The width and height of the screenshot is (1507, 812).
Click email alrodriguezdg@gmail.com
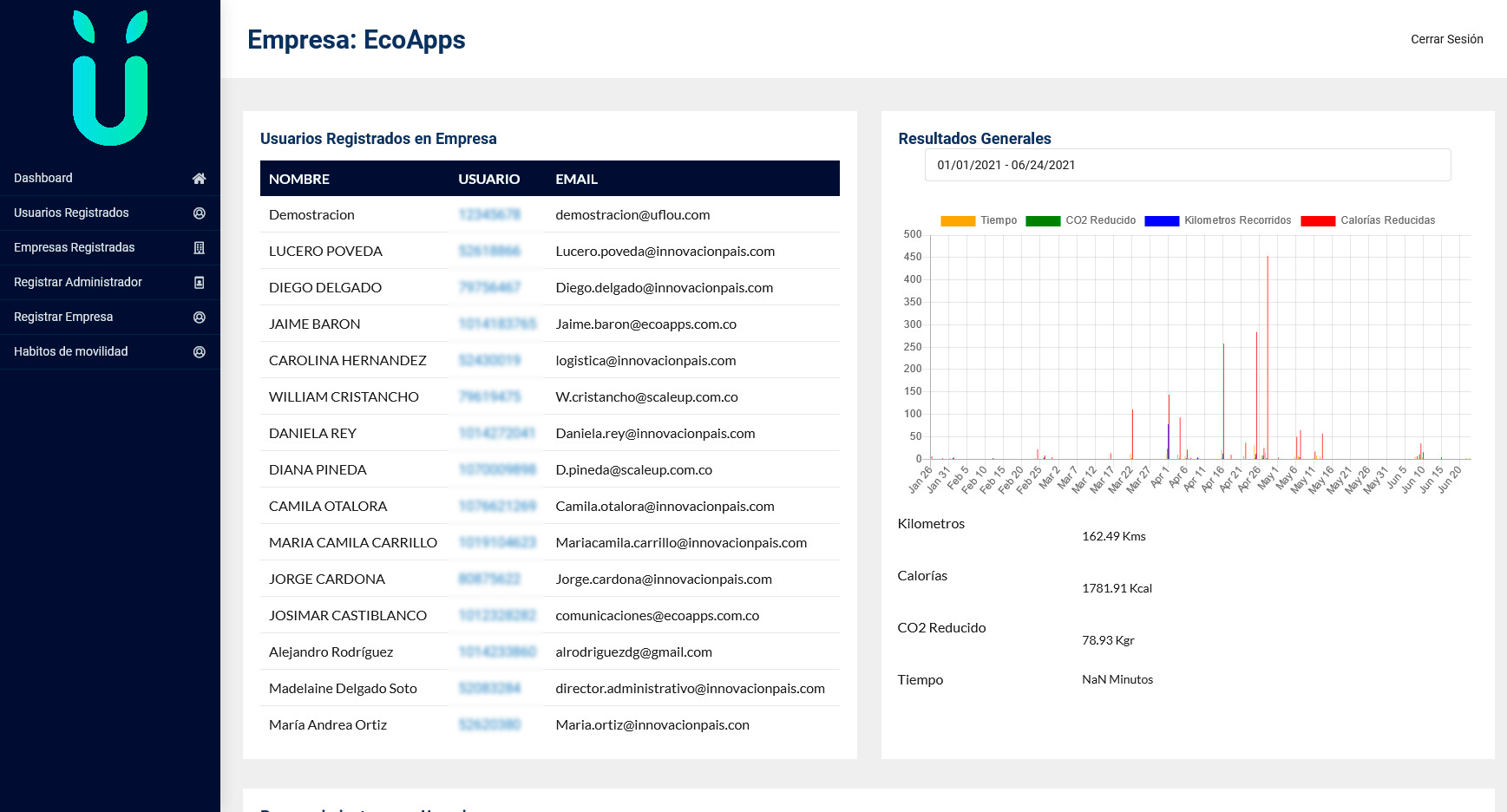[633, 652]
